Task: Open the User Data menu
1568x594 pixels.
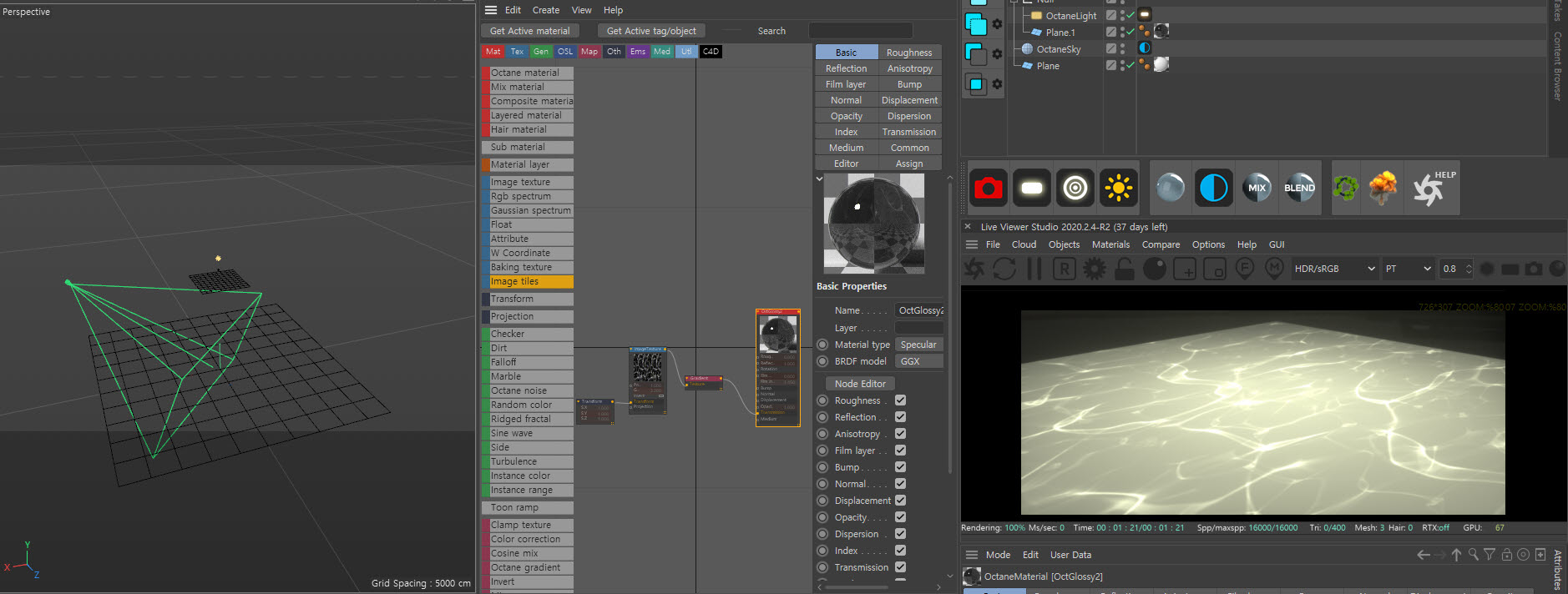Action: tap(1070, 555)
